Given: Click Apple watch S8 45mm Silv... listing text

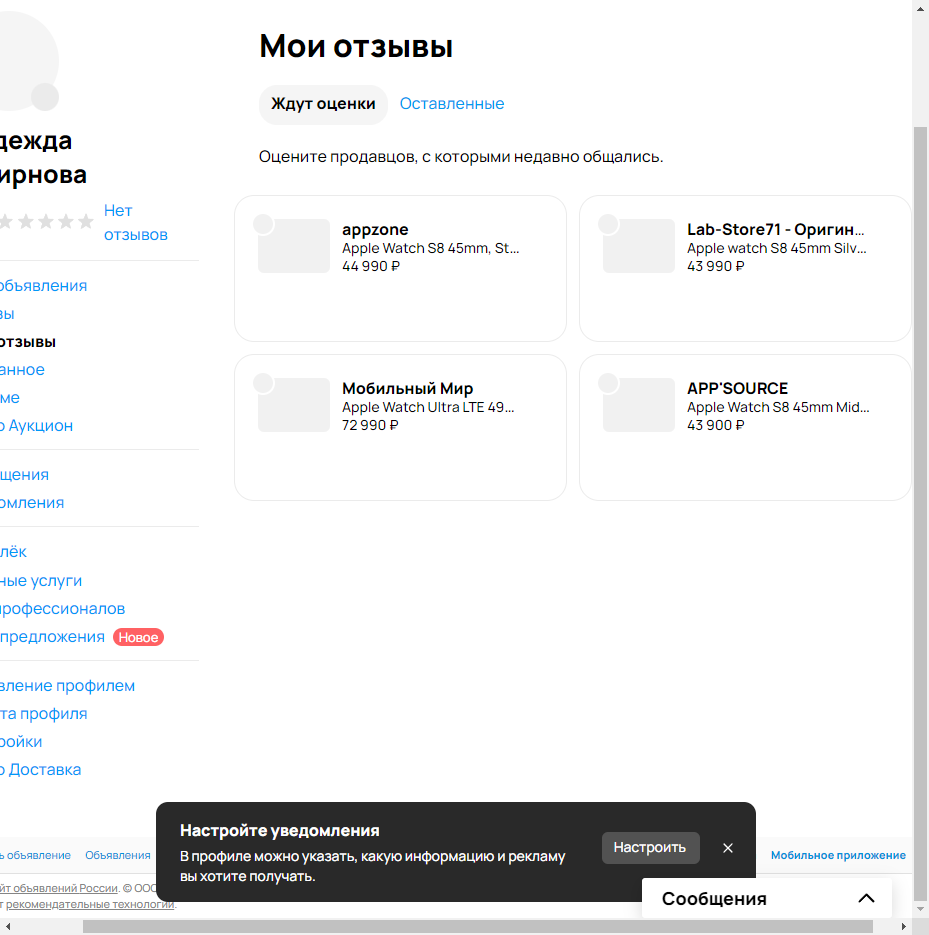Looking at the screenshot, I should point(776,248).
